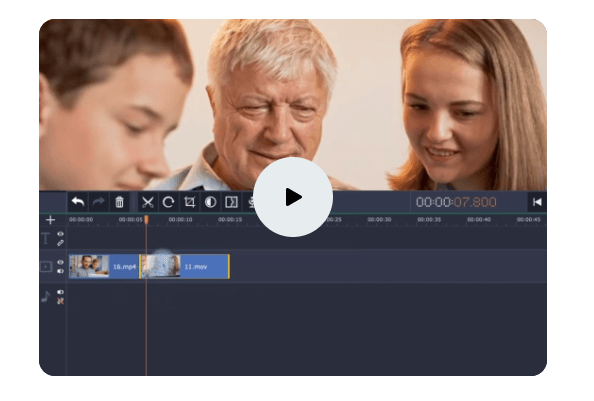Click the Redo arrow icon
The width and height of the screenshot is (594, 401).
98,202
